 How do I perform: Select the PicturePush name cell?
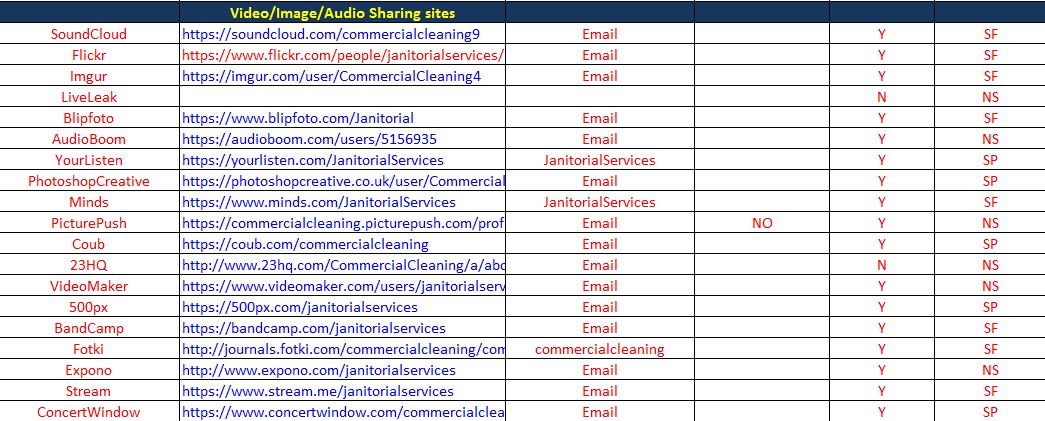pos(89,223)
